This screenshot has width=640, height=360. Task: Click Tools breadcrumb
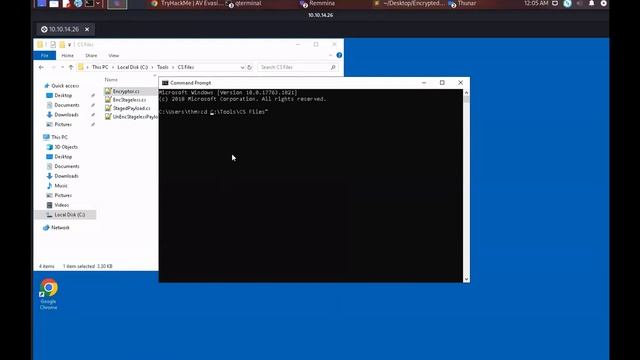(162, 67)
